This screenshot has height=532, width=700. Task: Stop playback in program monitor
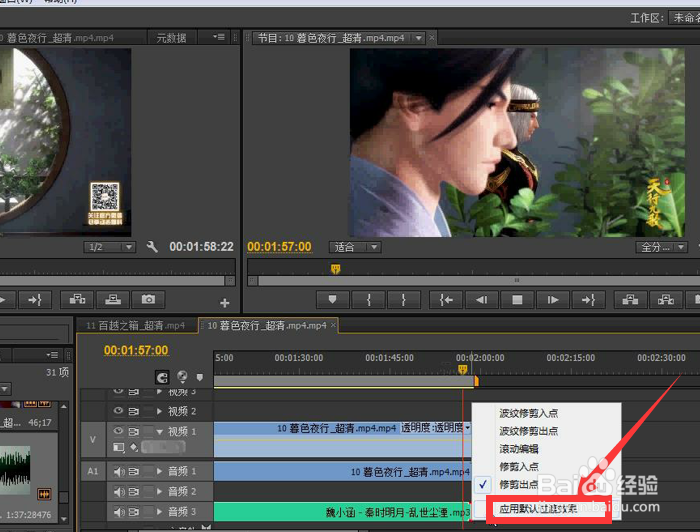pos(517,300)
